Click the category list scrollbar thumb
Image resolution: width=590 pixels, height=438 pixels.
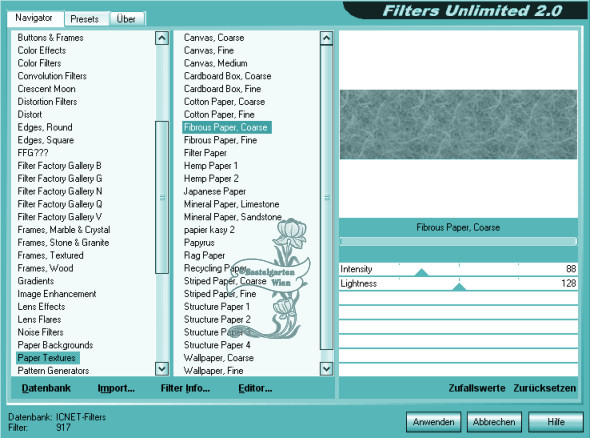point(162,197)
